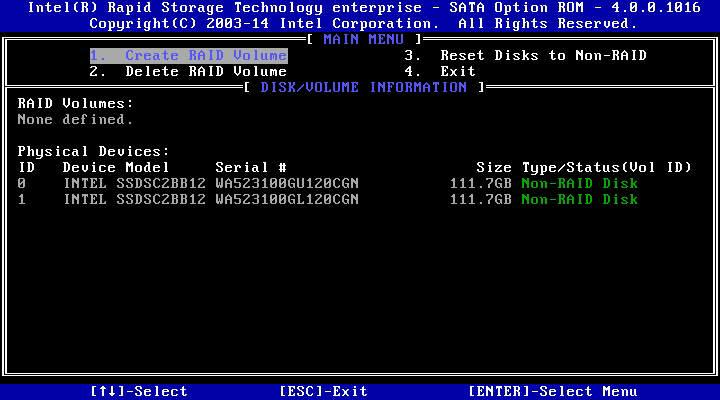This screenshot has height=400, width=720.
Task: Click the MAIN MENU section title
Action: (363, 39)
